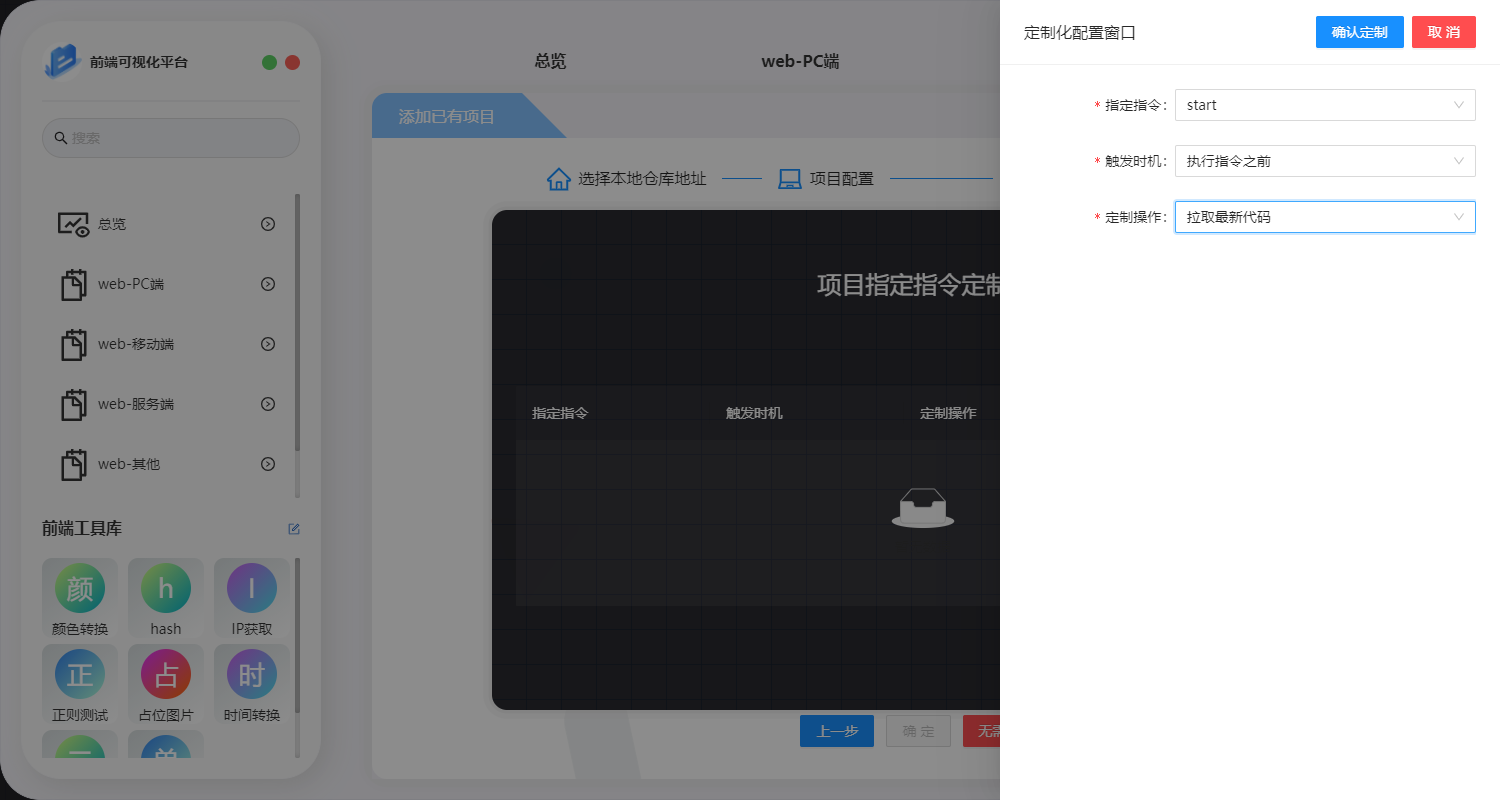Click the tool library scrollbar
1500x800 pixels.
point(297,636)
